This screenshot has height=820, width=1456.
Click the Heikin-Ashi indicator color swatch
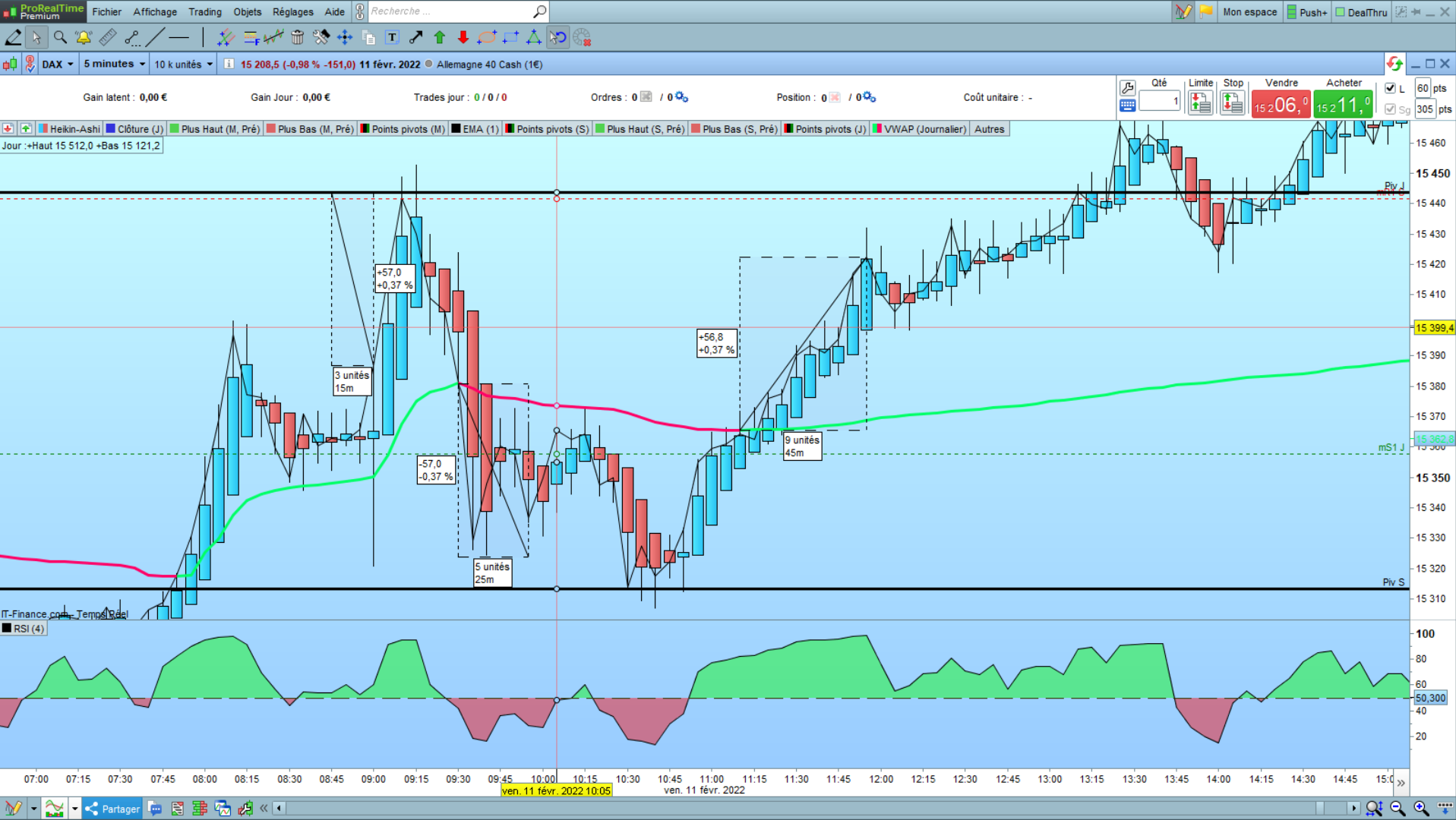(44, 129)
